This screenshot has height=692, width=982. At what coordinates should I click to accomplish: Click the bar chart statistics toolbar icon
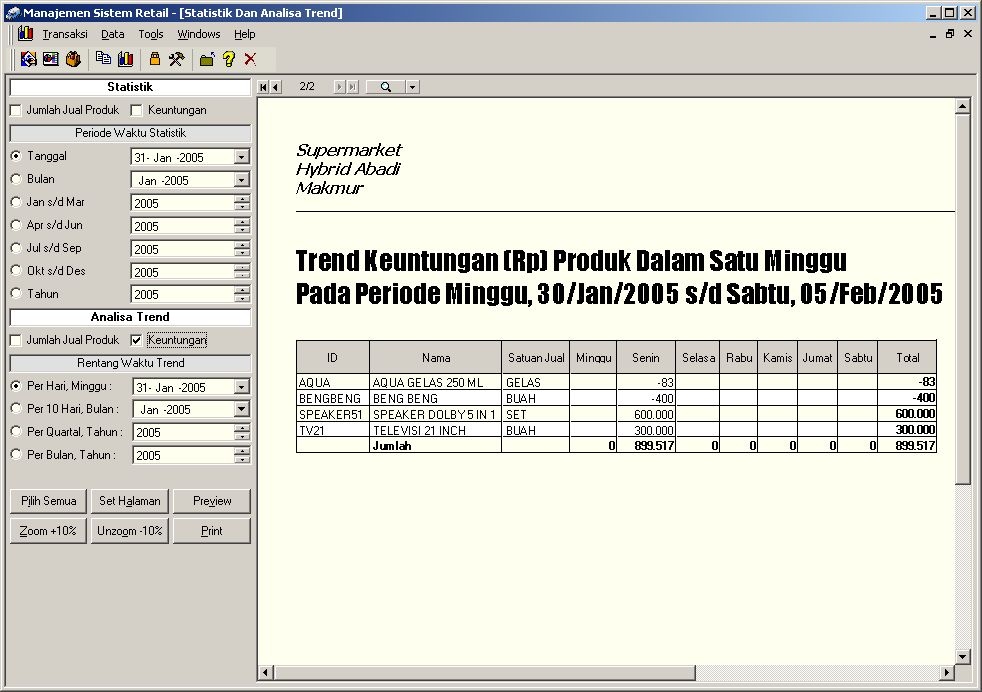[x=125, y=59]
